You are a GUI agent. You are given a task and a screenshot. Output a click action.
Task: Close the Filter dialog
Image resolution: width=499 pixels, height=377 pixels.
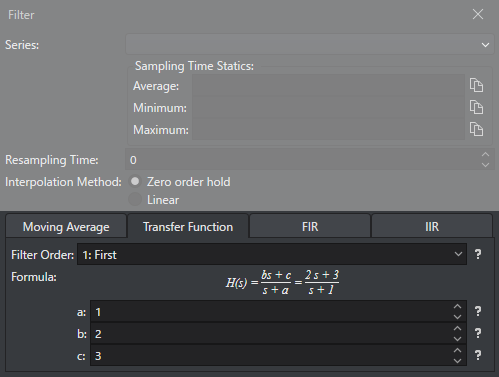[x=478, y=14]
